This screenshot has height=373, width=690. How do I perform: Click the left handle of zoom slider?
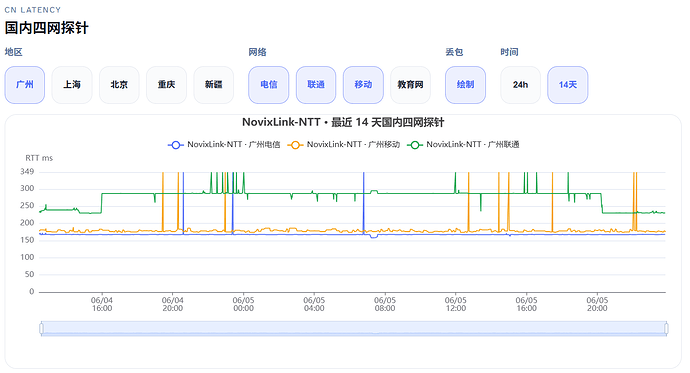point(41,328)
